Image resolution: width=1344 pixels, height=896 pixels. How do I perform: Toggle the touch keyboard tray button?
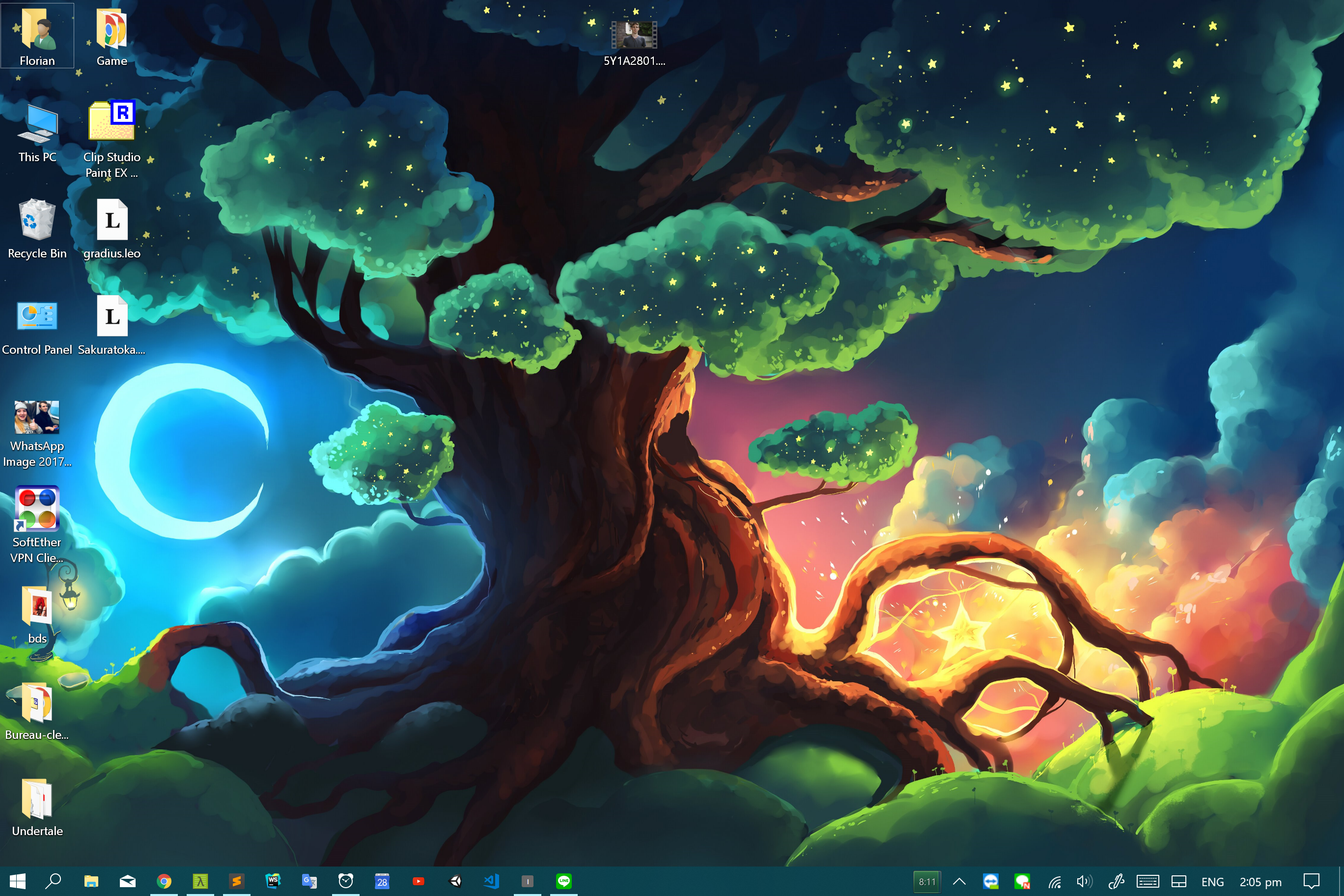point(1148,881)
